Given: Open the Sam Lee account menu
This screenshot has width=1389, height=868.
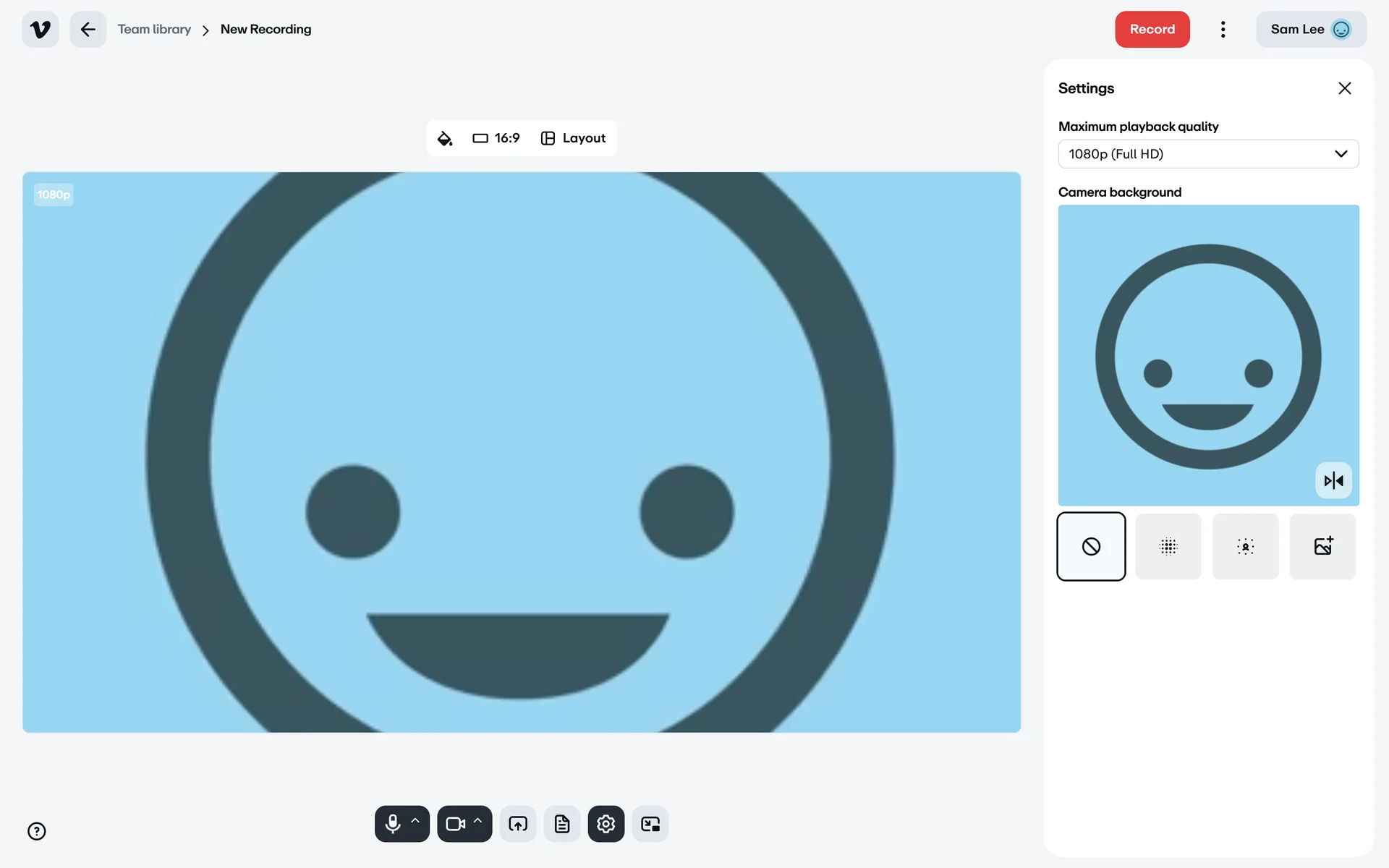Looking at the screenshot, I should tap(1310, 30).
